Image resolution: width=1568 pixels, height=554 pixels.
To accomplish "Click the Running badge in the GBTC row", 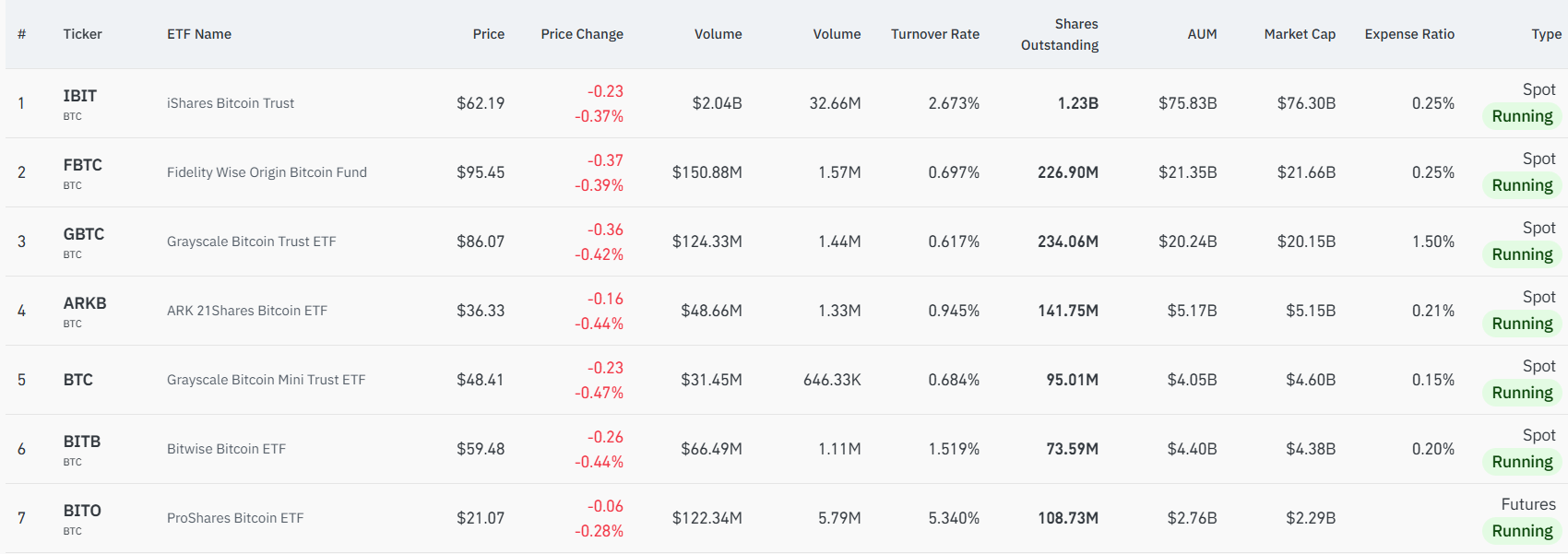I will tap(1522, 254).
